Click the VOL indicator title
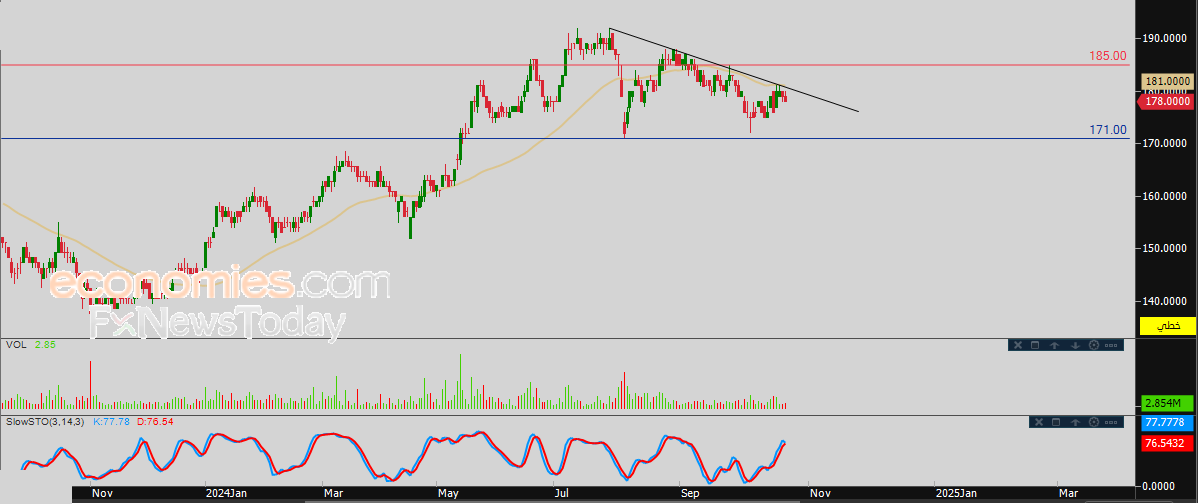This screenshot has height=504, width=1198. [15, 345]
